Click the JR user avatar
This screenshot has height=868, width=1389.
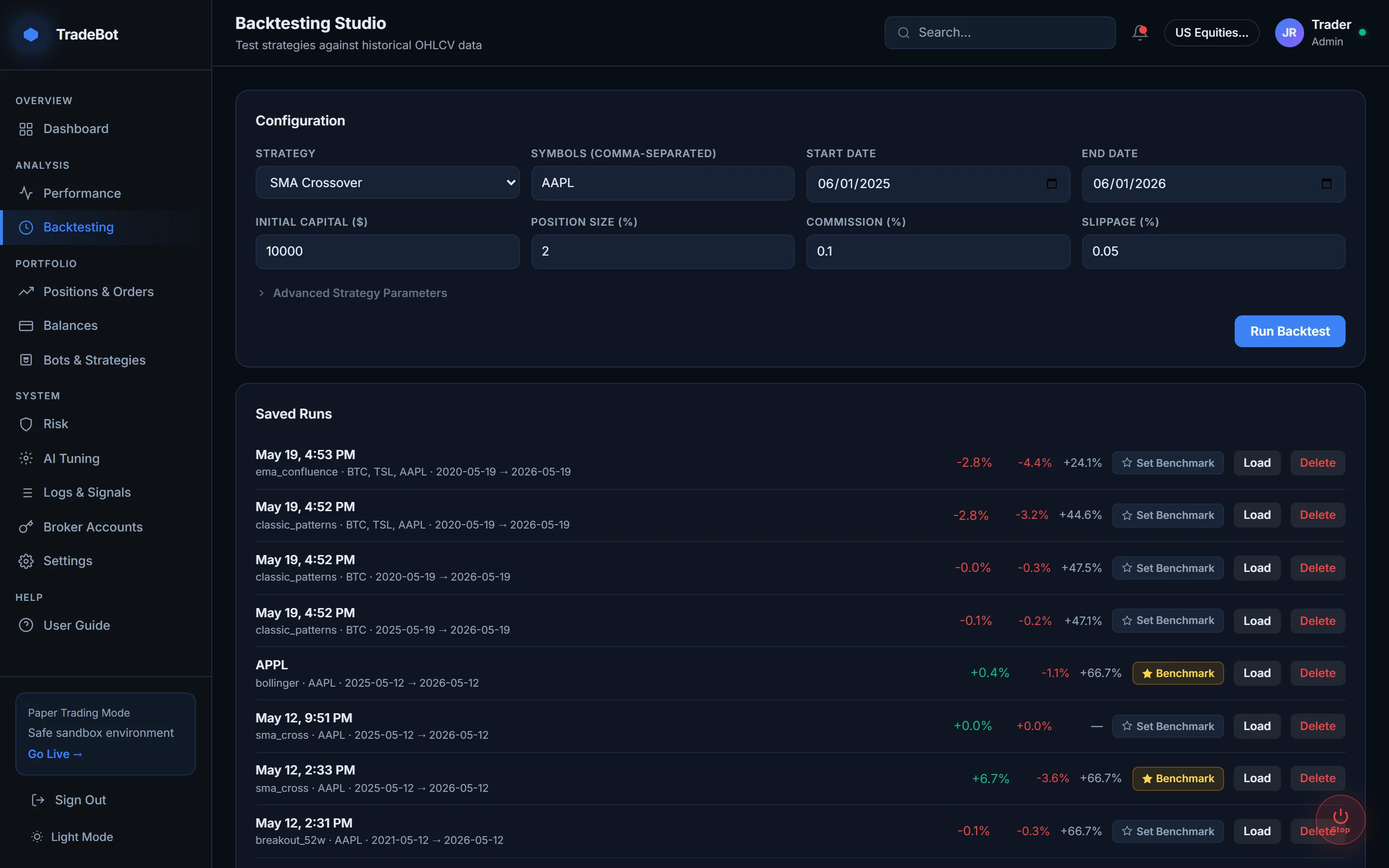click(1289, 33)
